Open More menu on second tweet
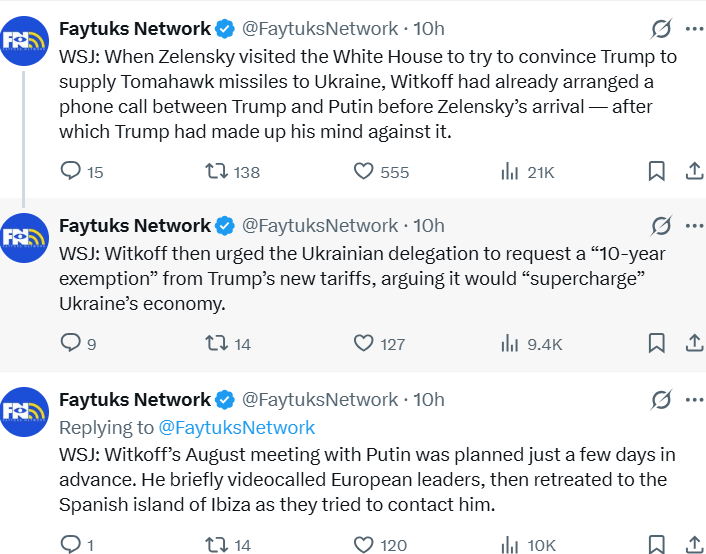This screenshot has width=706, height=554. [x=693, y=225]
